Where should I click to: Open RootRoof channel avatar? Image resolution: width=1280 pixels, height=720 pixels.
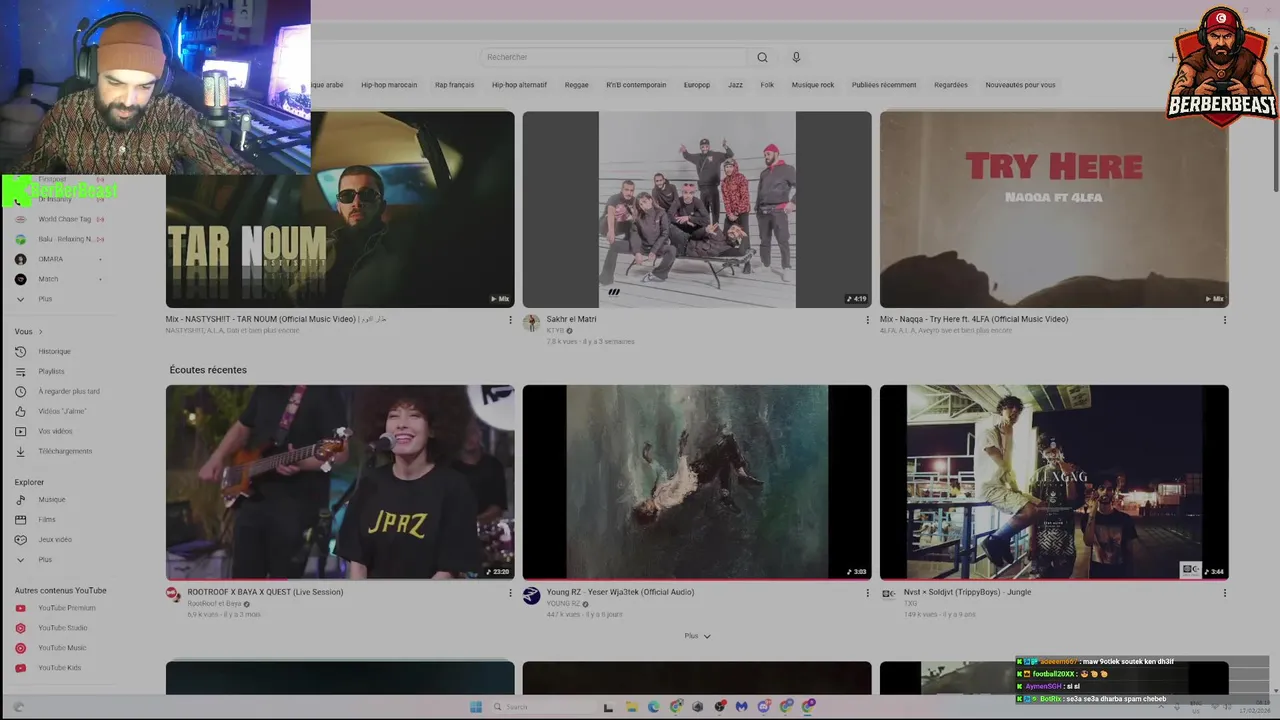click(174, 596)
